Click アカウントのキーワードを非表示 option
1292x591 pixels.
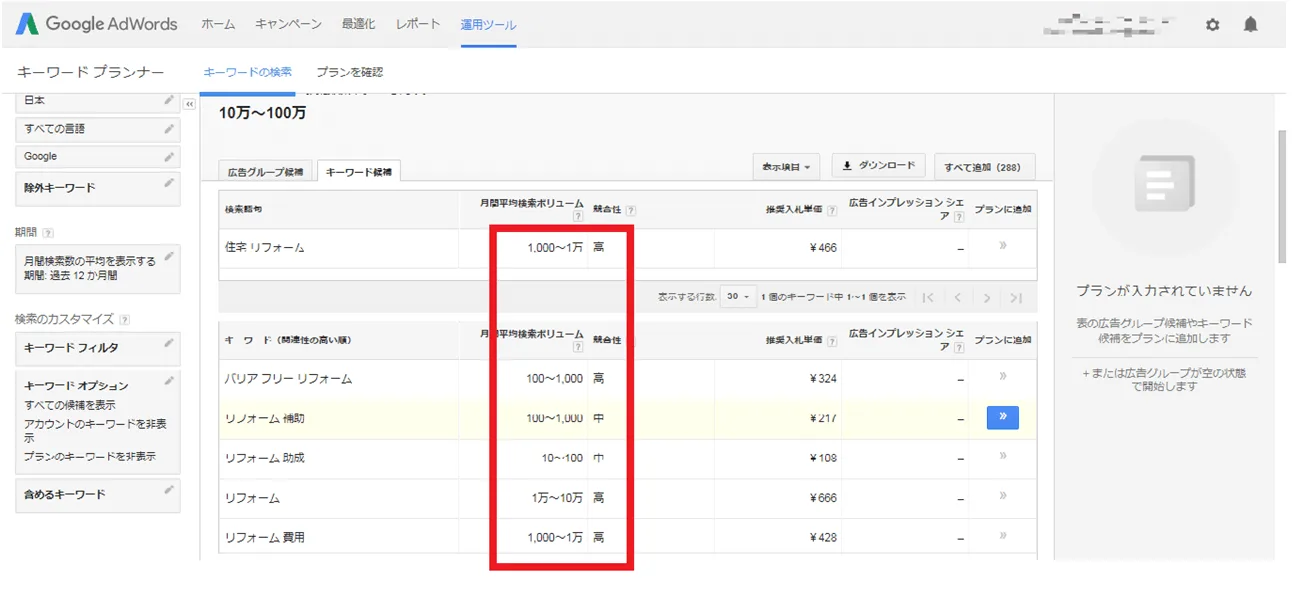pos(95,431)
